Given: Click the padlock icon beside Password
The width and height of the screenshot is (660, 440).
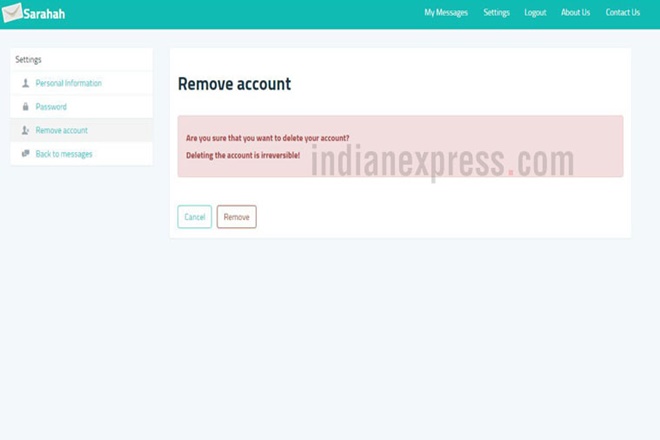Looking at the screenshot, I should click(x=25, y=107).
